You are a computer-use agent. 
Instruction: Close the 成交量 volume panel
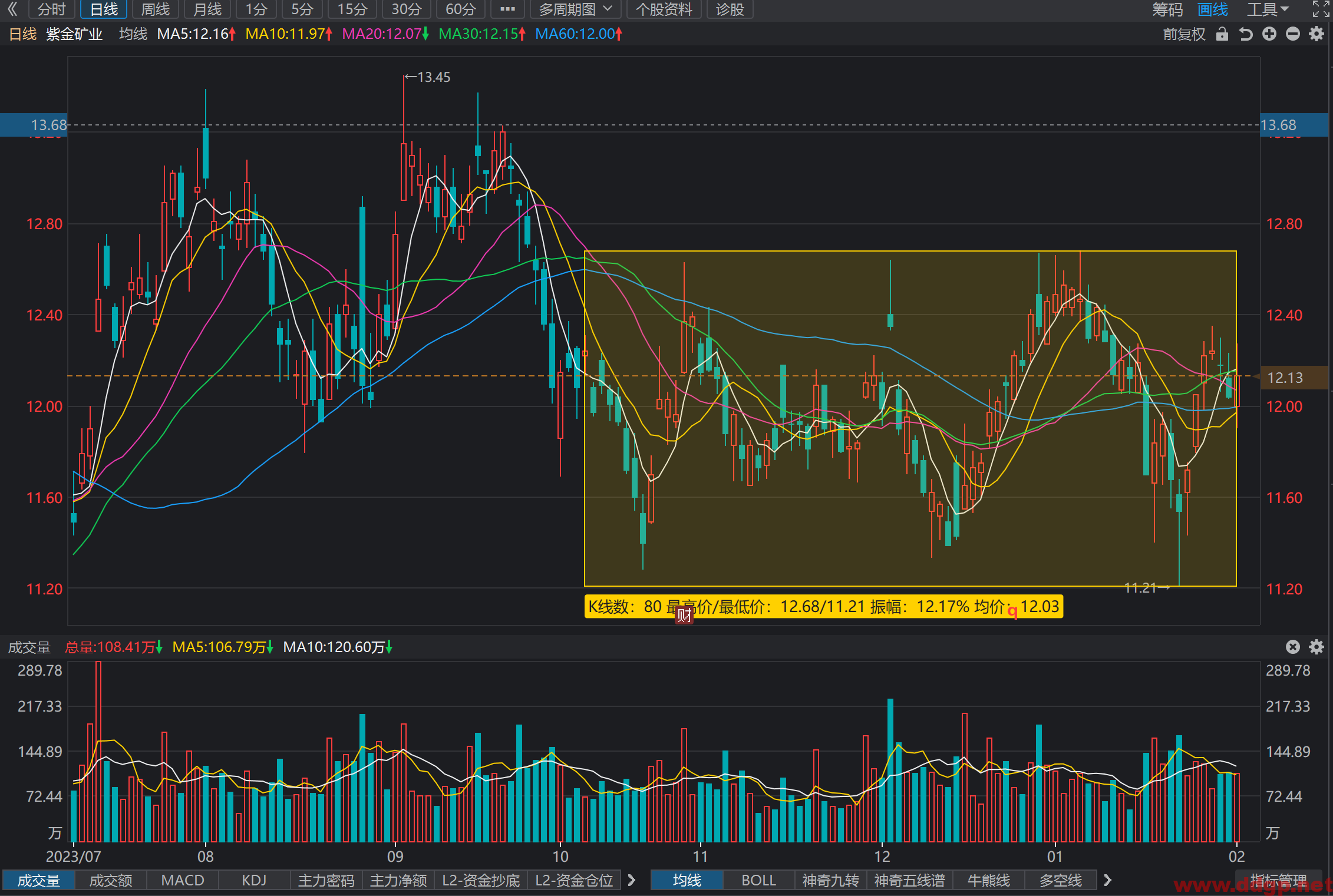[x=1292, y=647]
